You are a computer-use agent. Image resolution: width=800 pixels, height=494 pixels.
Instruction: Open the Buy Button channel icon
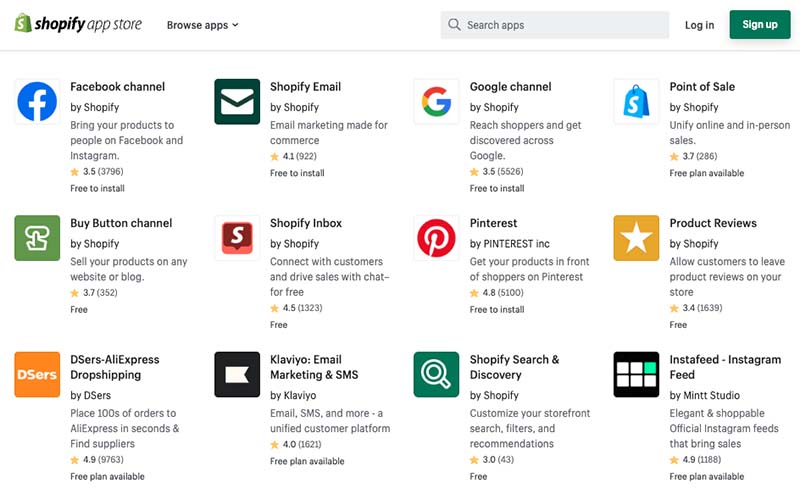point(37,238)
